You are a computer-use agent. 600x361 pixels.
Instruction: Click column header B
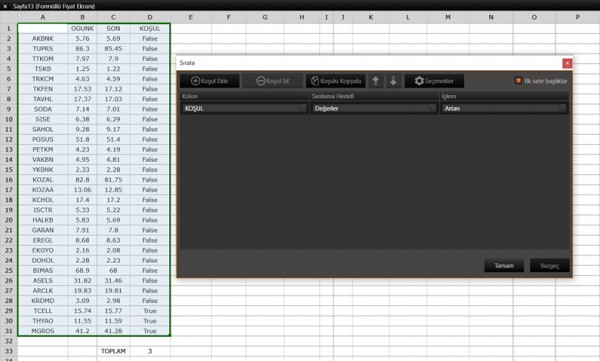82,17
